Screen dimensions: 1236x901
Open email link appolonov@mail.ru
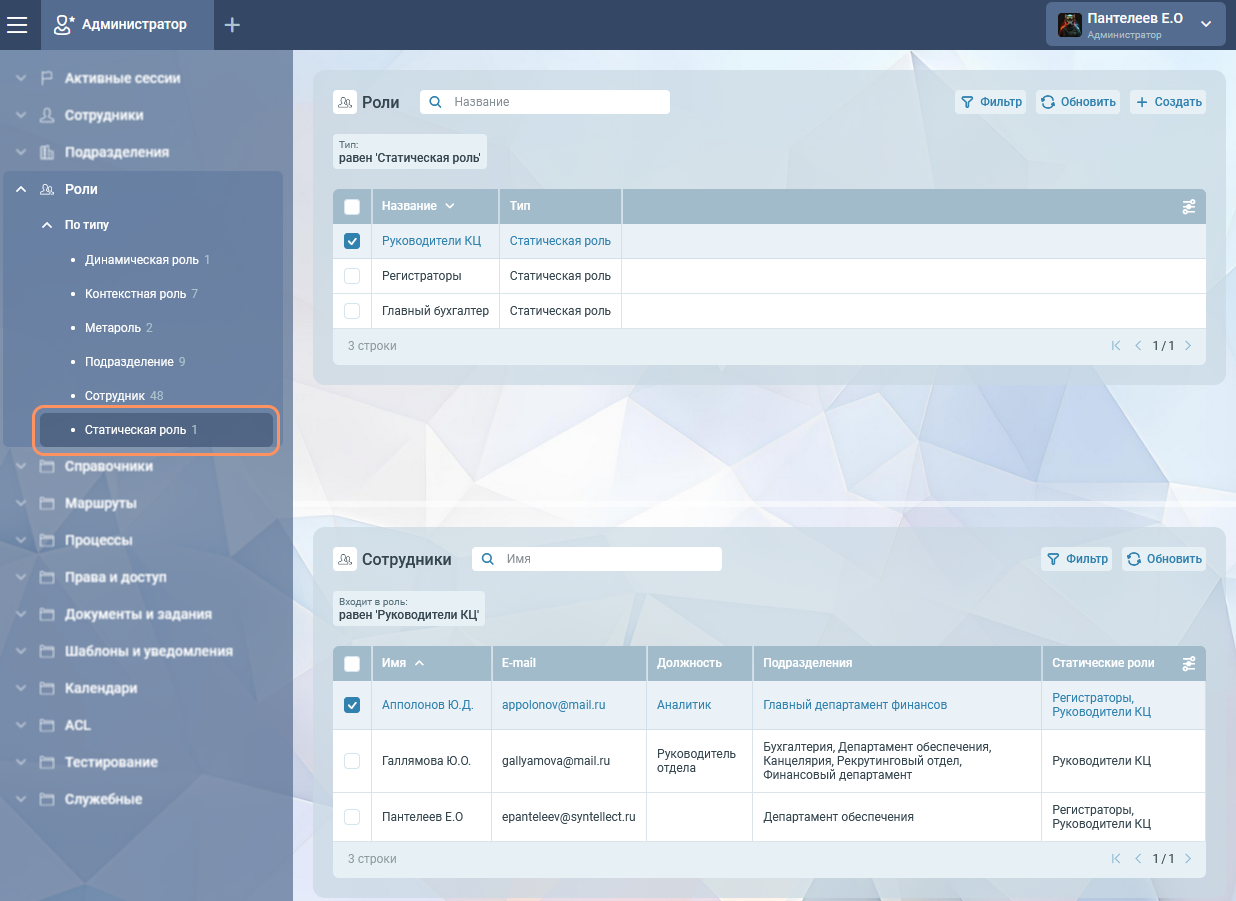click(x=554, y=705)
